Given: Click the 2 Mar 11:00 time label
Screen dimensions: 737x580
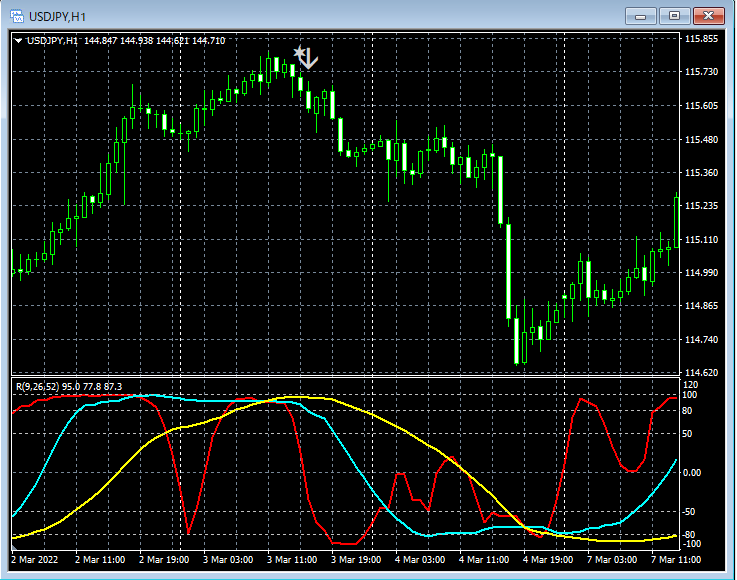Looking at the screenshot, I should pyautogui.click(x=100, y=560).
